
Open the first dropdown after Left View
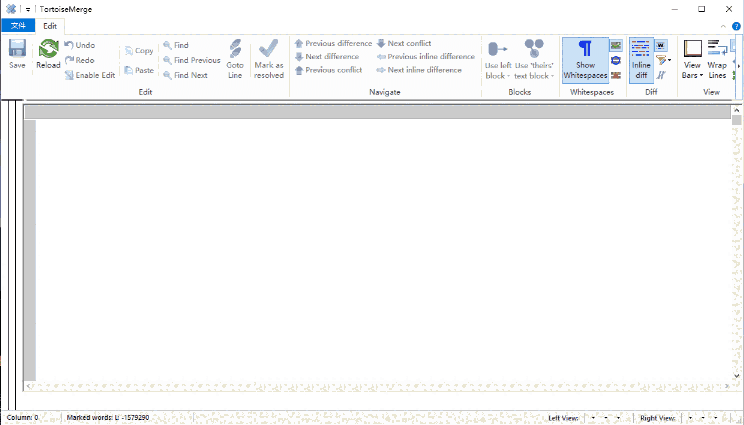(593, 418)
